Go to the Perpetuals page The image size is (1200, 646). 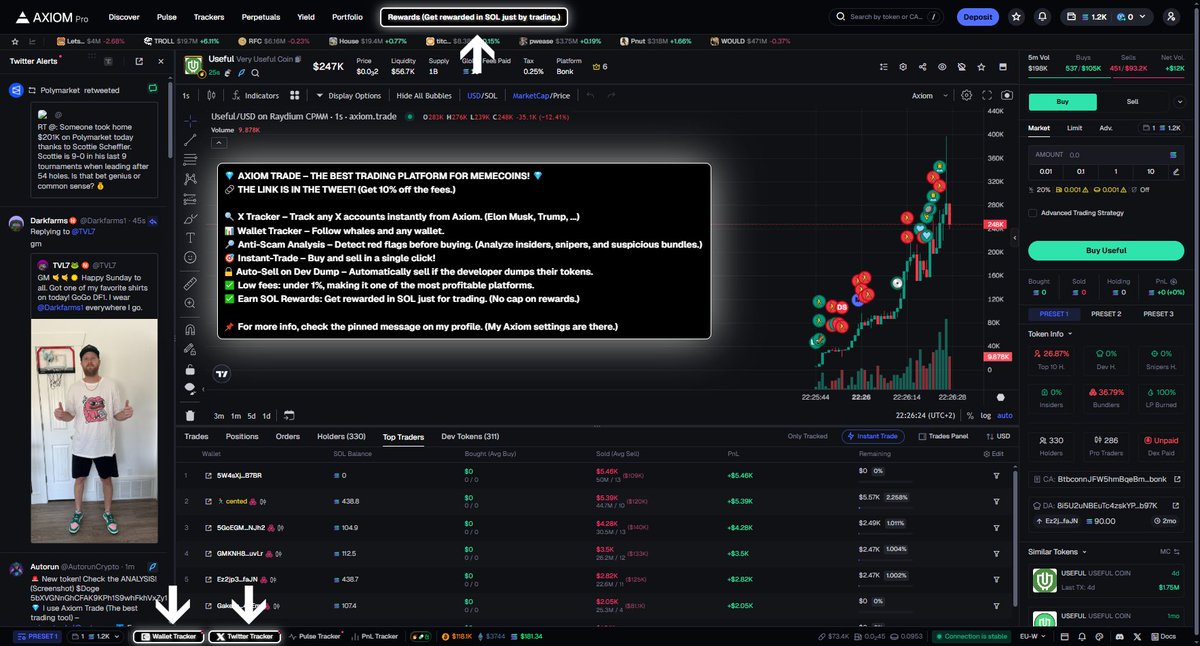pos(260,17)
